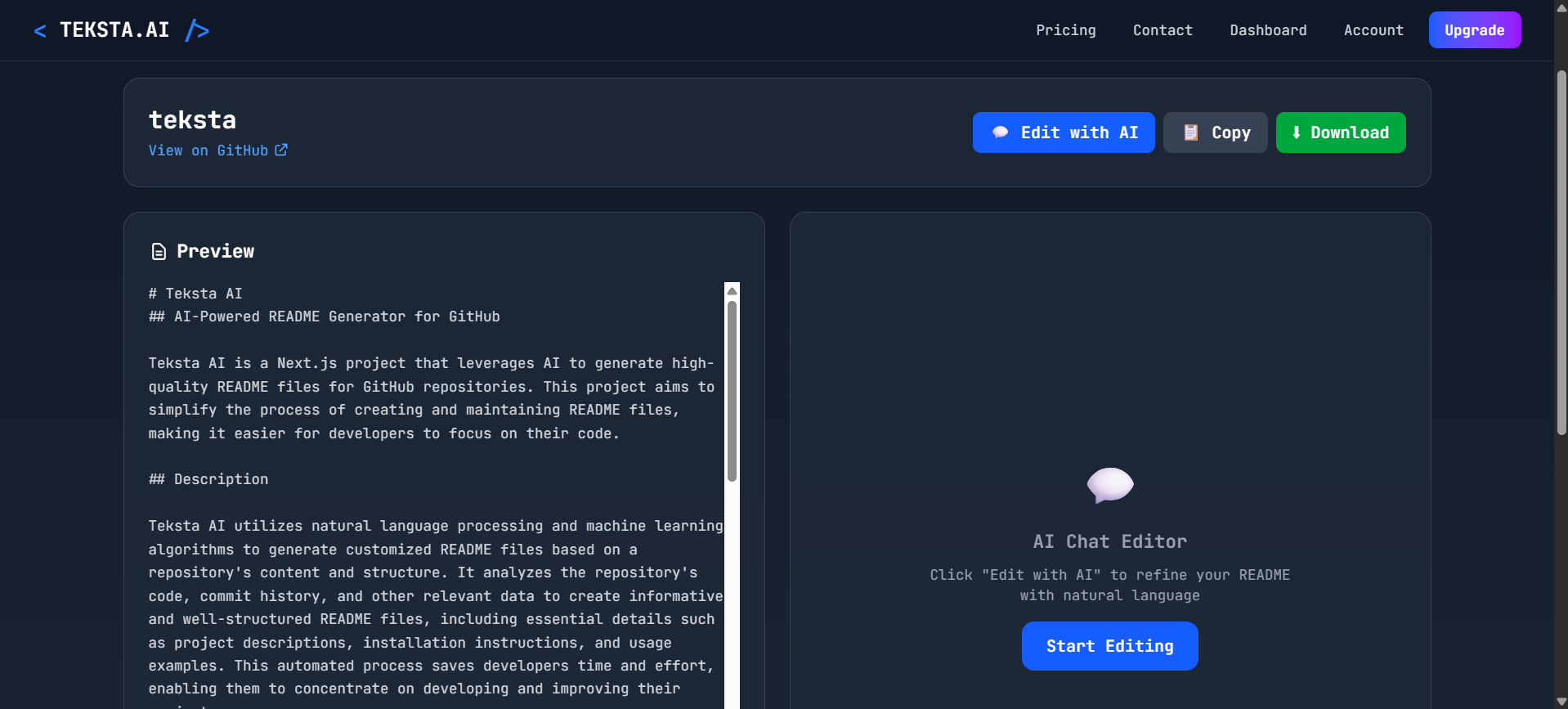Click the right bracket slash logo icon

pos(197,30)
